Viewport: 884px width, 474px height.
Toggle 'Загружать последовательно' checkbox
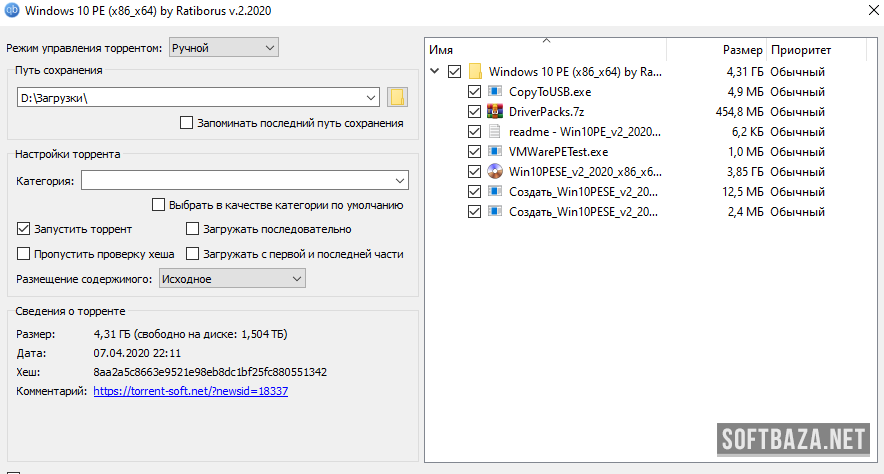(x=193, y=229)
